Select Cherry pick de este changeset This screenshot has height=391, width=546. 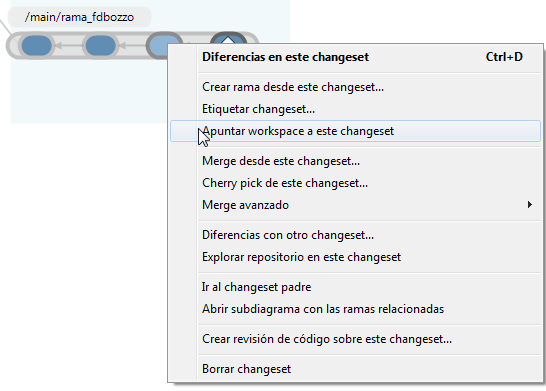(x=355, y=183)
